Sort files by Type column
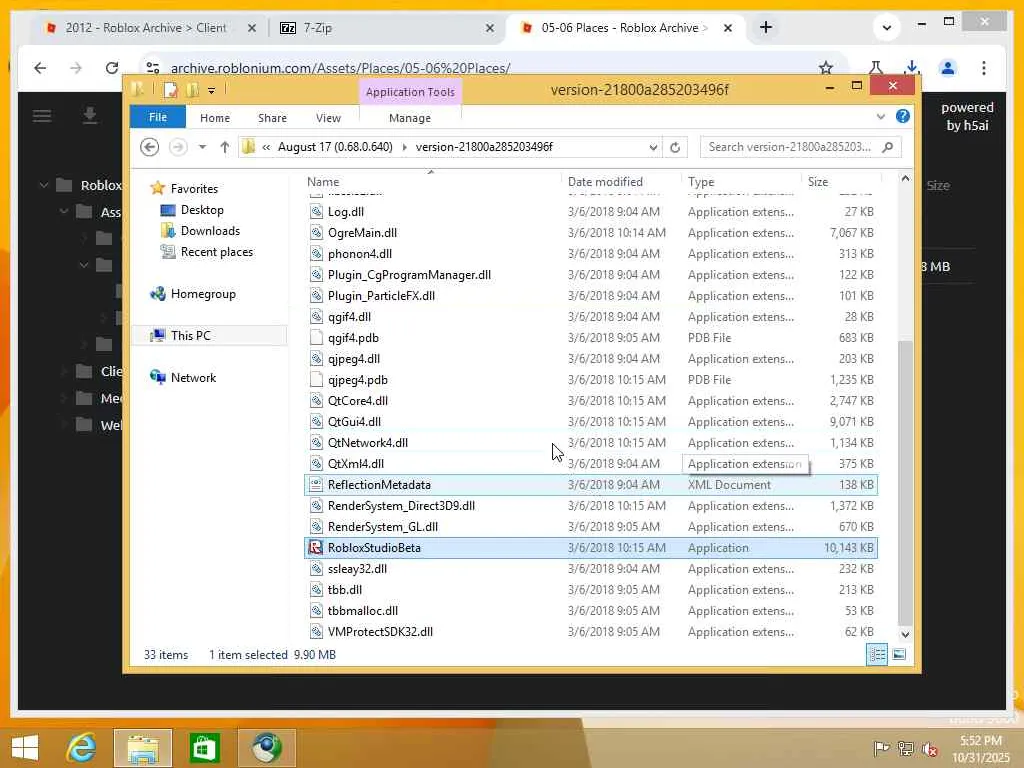The height and width of the screenshot is (768, 1024). [x=741, y=182]
